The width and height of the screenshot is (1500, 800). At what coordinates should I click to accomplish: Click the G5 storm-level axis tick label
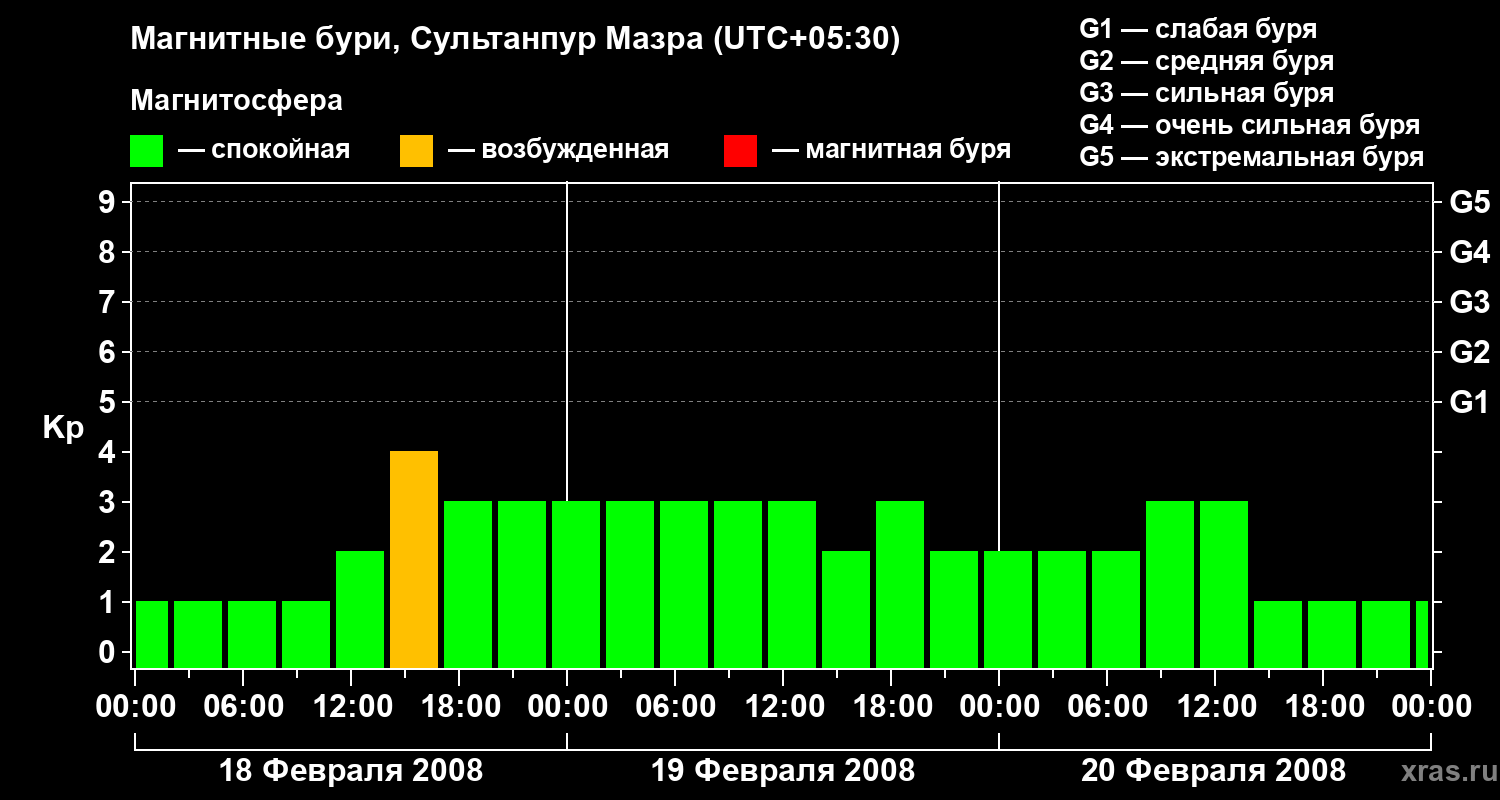tap(1470, 202)
